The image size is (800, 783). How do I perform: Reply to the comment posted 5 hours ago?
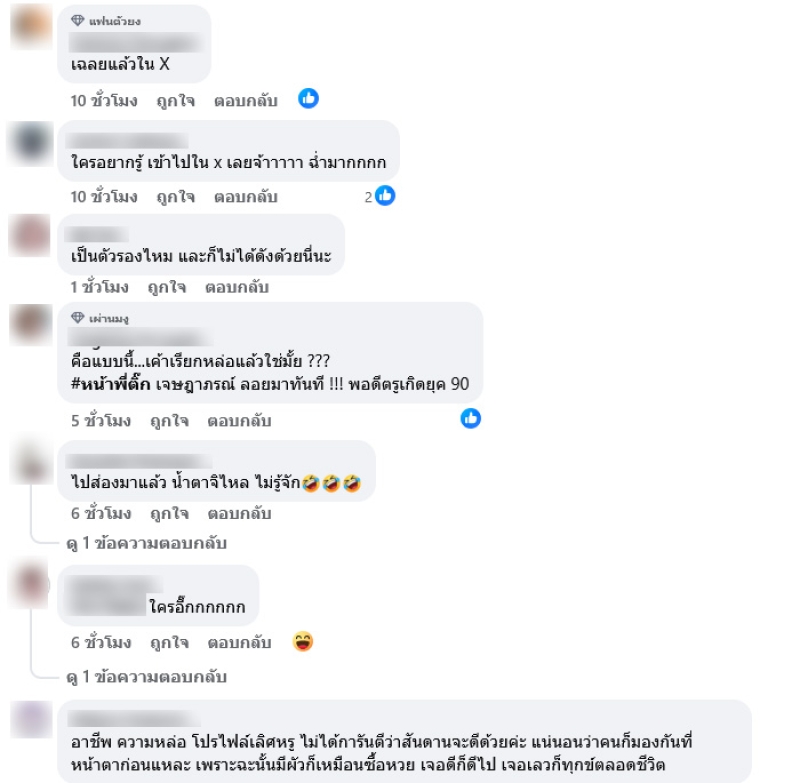(239, 421)
